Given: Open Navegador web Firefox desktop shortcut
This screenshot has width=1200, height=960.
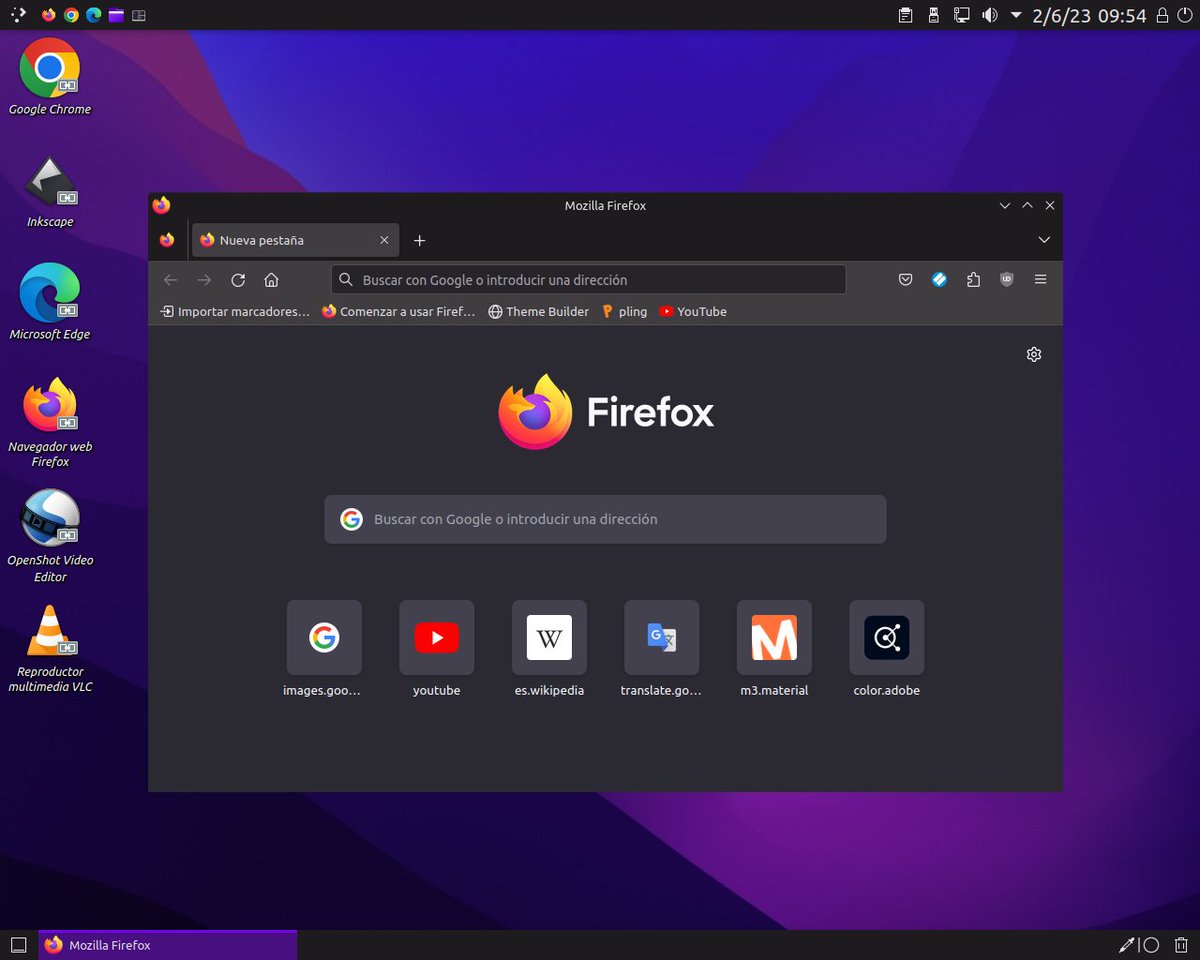Looking at the screenshot, I should [50, 422].
